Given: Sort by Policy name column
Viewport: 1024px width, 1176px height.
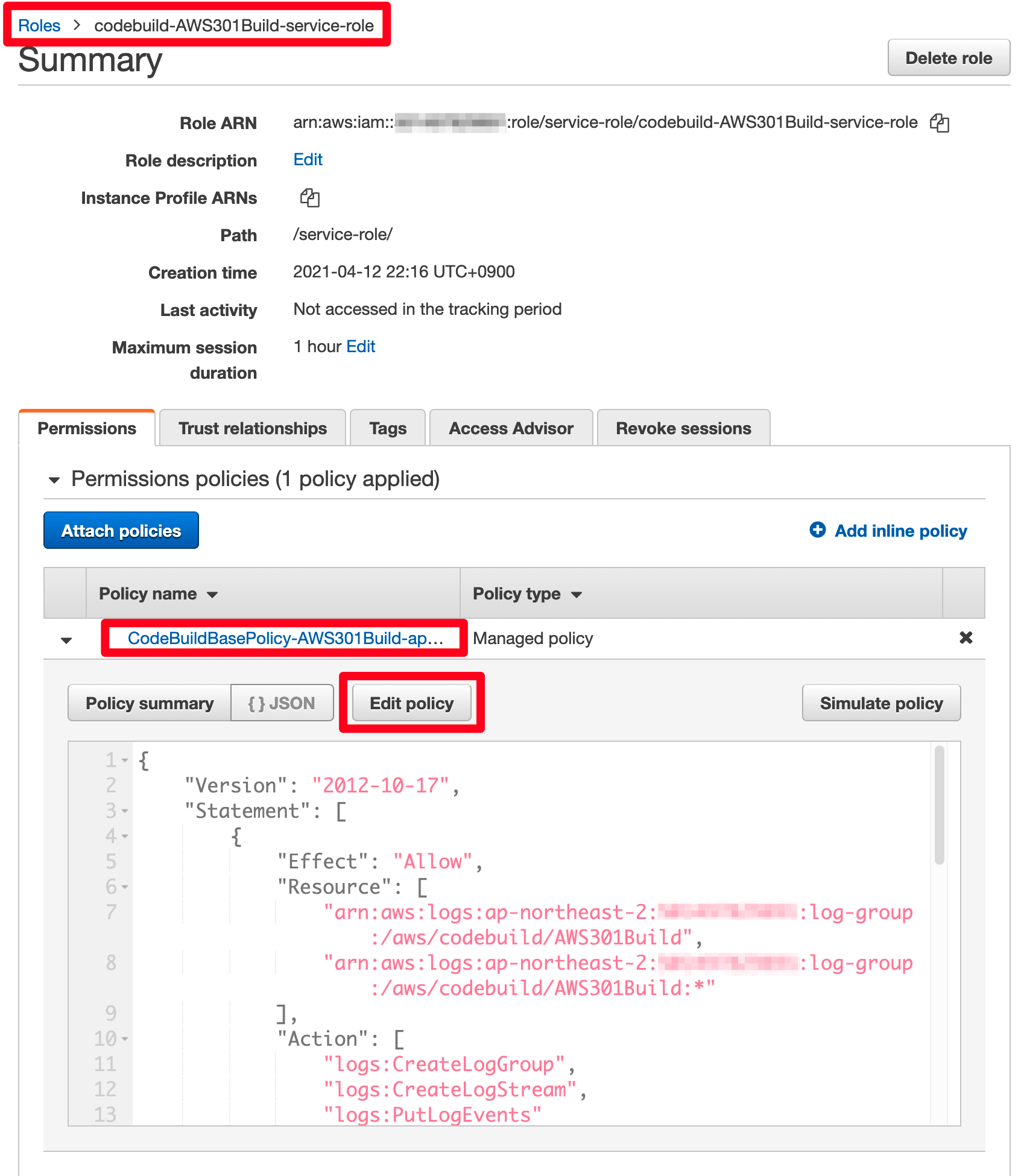Looking at the screenshot, I should coord(158,594).
